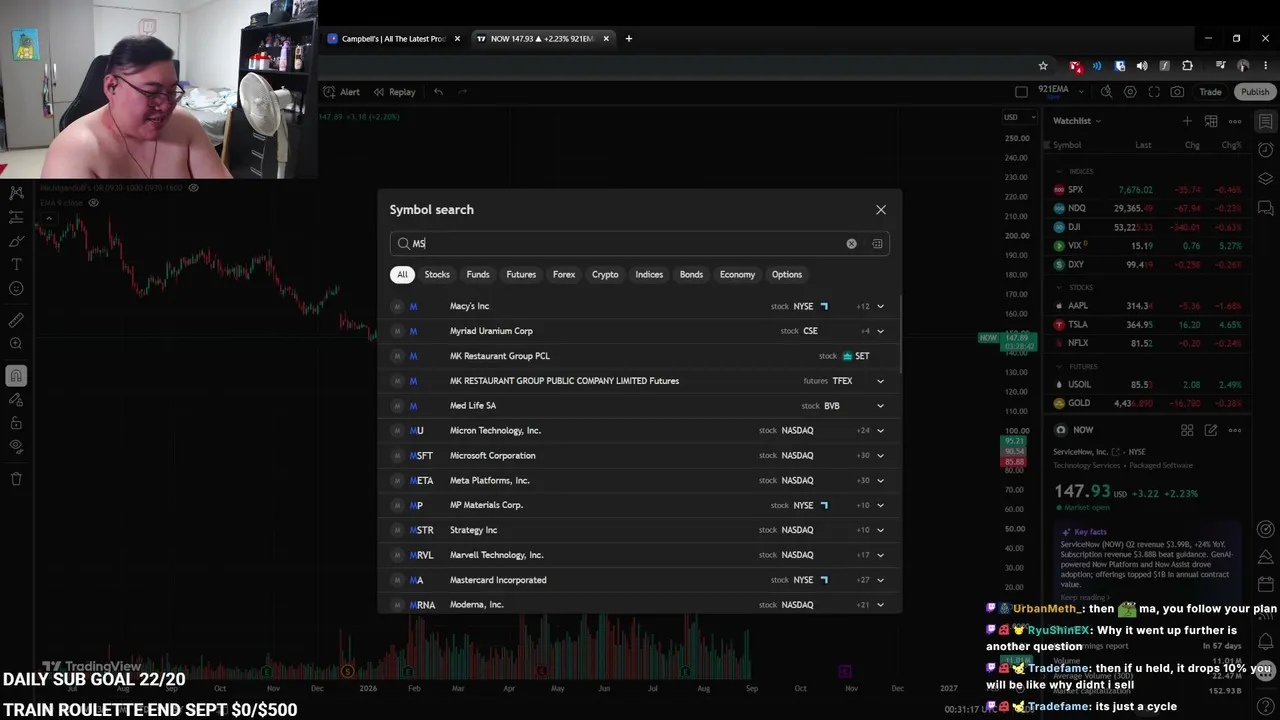1280x720 pixels.
Task: Open watchlist advanced view icon
Action: pyautogui.click(x=1211, y=121)
